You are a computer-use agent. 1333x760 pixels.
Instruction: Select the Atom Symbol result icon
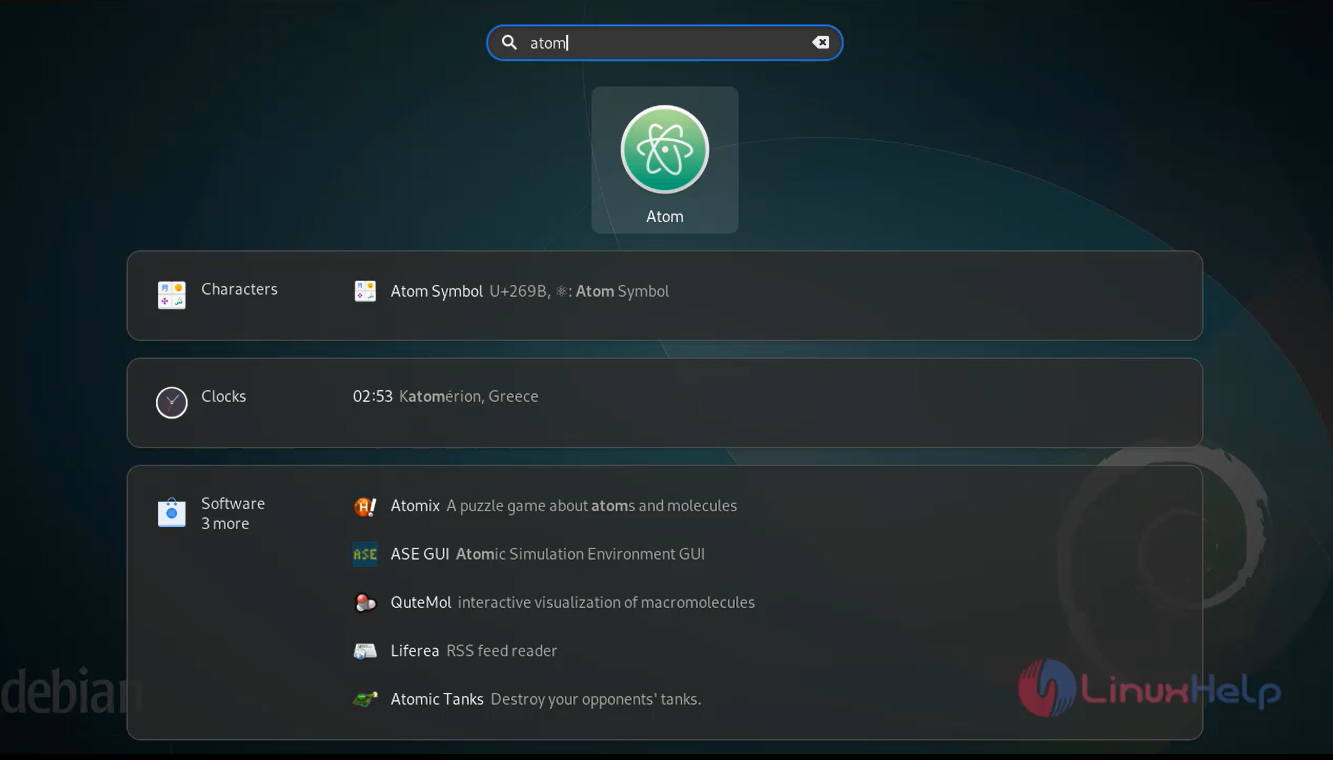click(x=365, y=291)
